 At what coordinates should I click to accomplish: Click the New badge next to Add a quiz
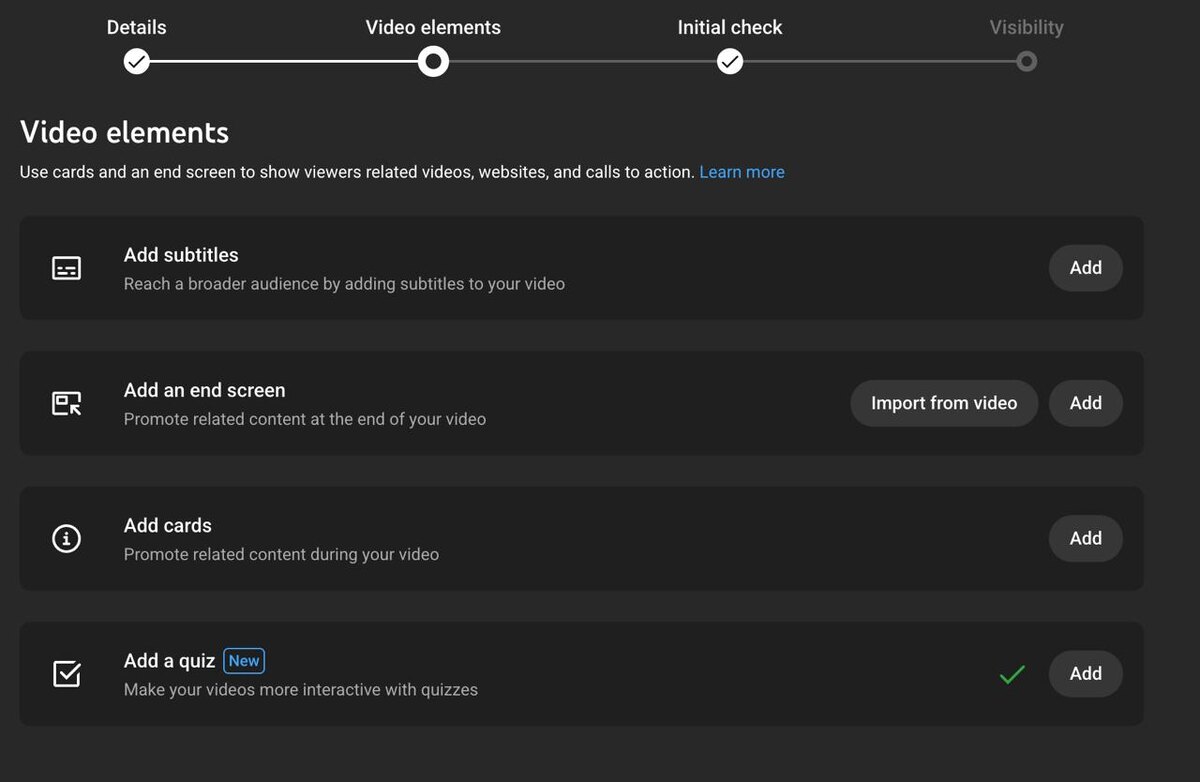(x=244, y=660)
